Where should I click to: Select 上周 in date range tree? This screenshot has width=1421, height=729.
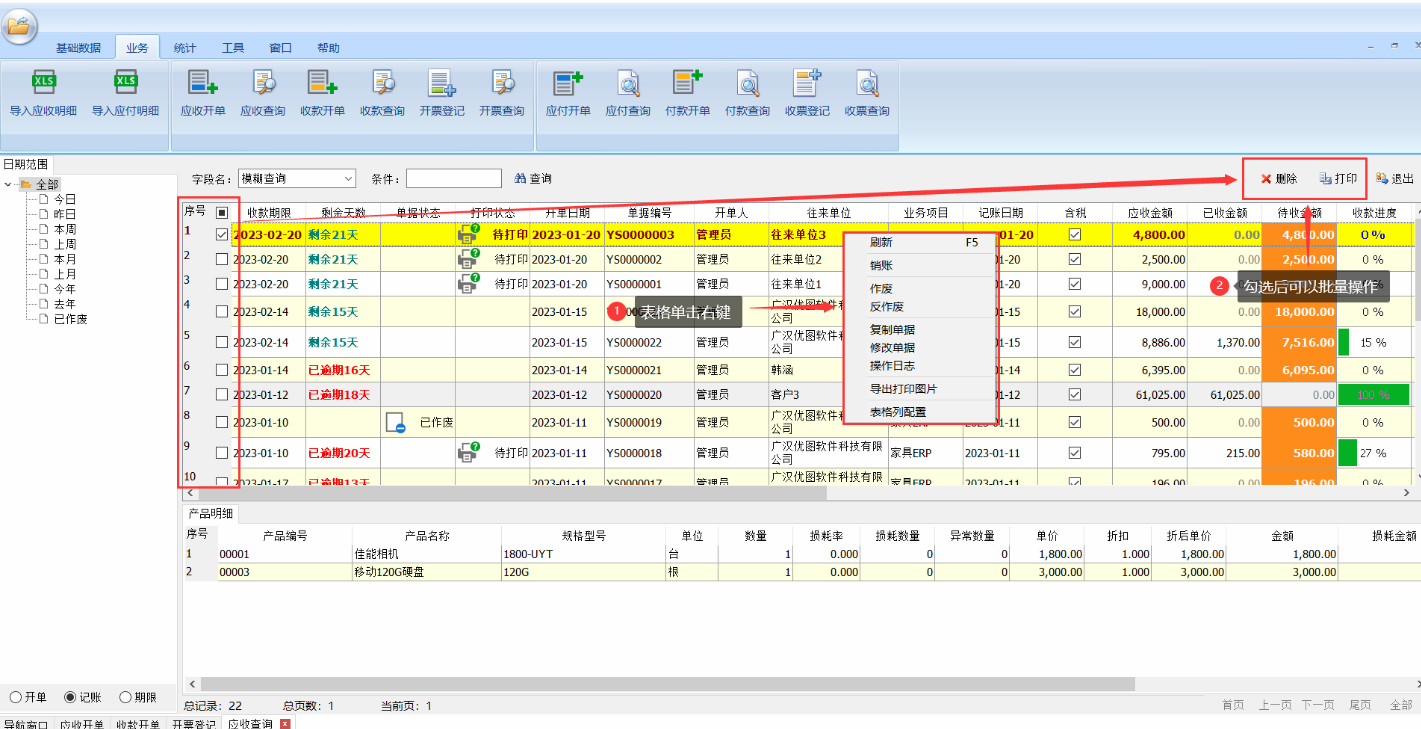click(x=65, y=244)
